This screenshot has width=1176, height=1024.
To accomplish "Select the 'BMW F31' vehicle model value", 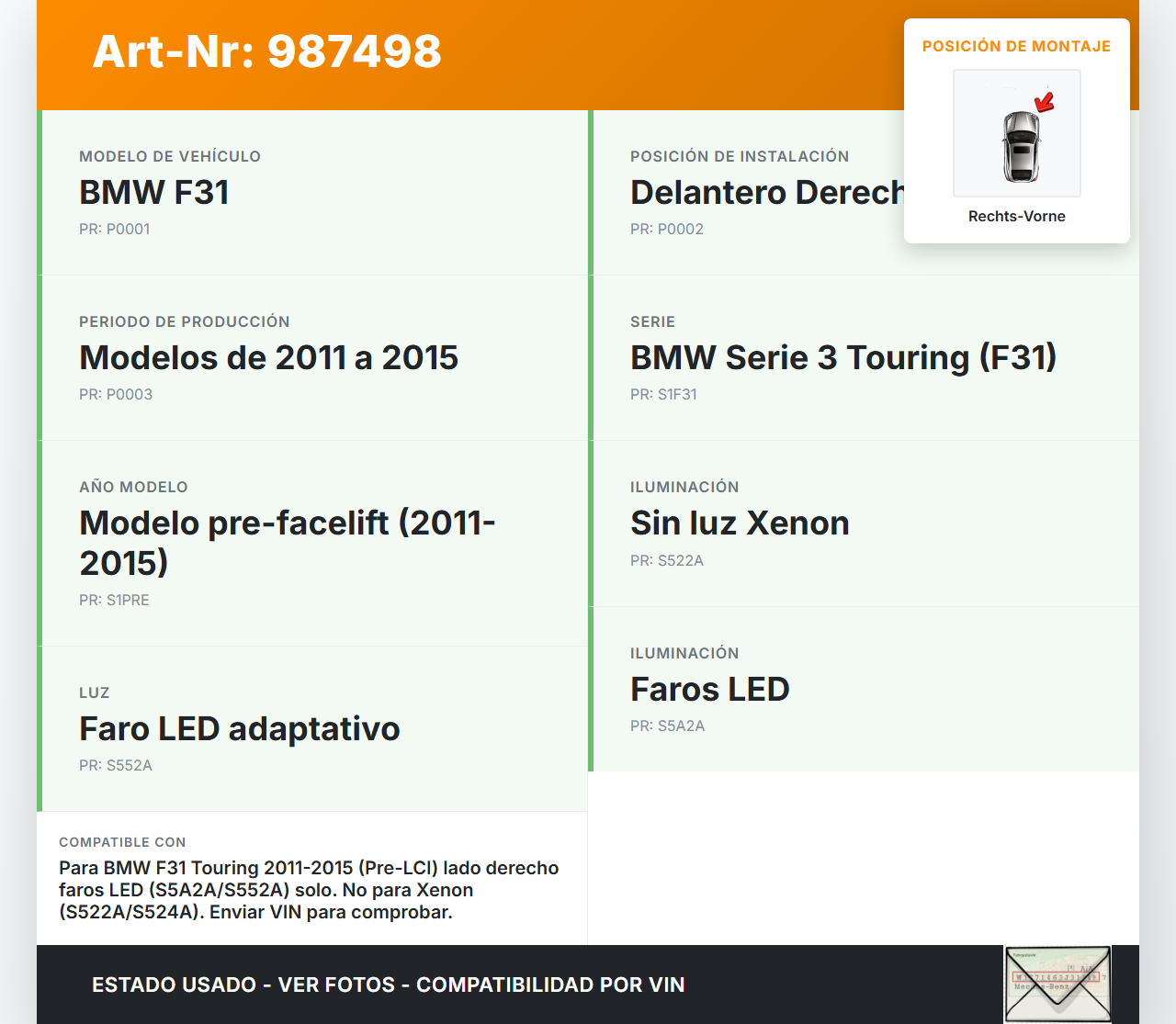I will [x=154, y=192].
